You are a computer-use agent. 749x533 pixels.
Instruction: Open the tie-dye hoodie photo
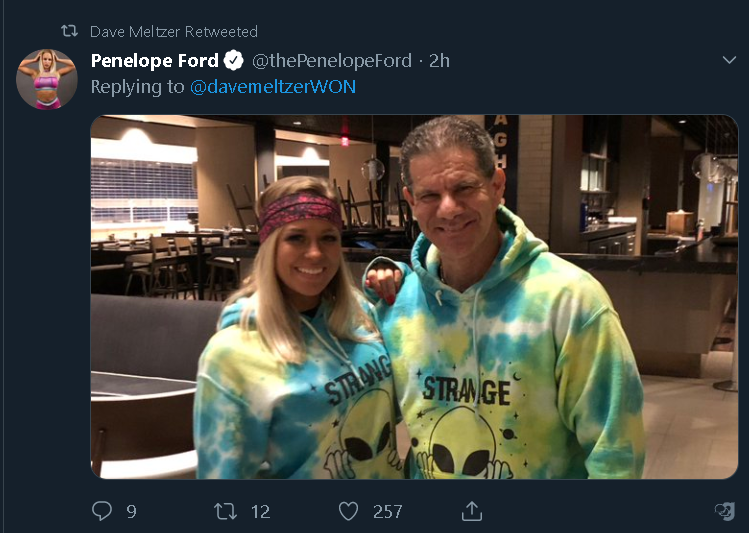pos(414,297)
